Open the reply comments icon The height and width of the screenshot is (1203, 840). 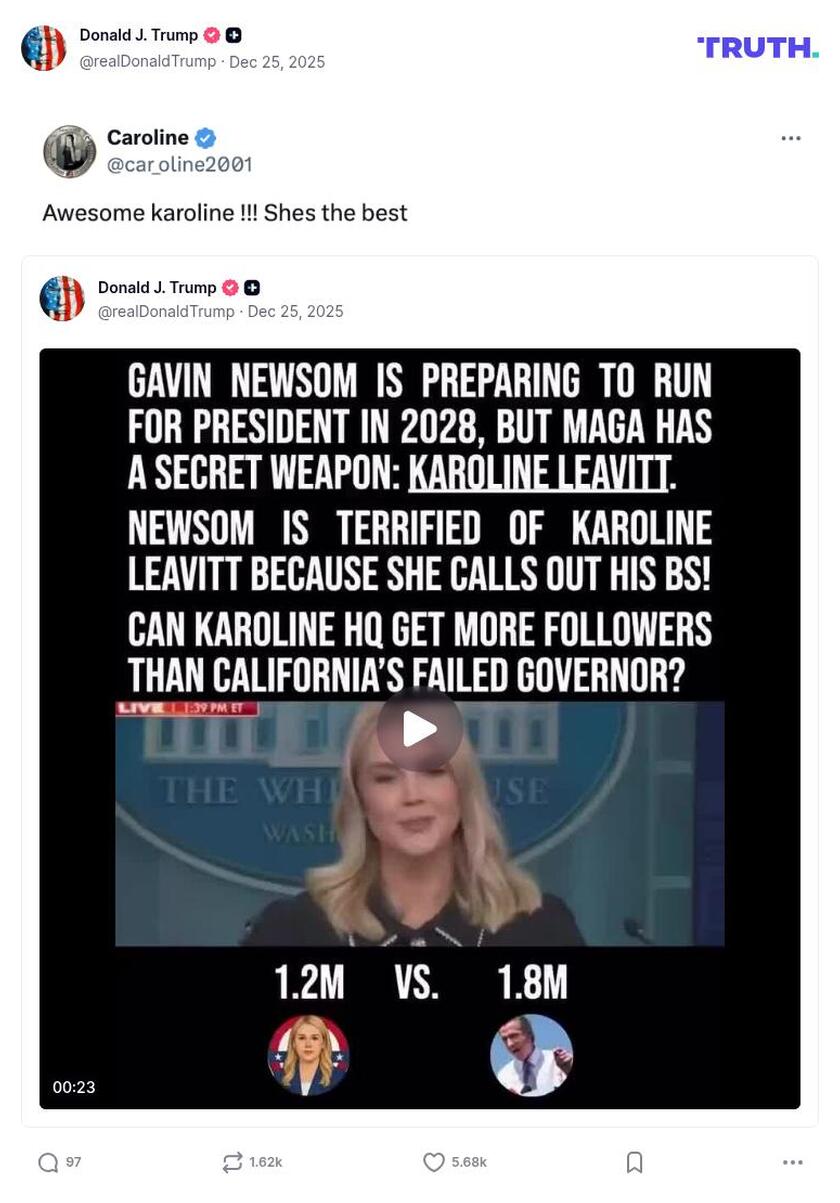click(48, 1162)
